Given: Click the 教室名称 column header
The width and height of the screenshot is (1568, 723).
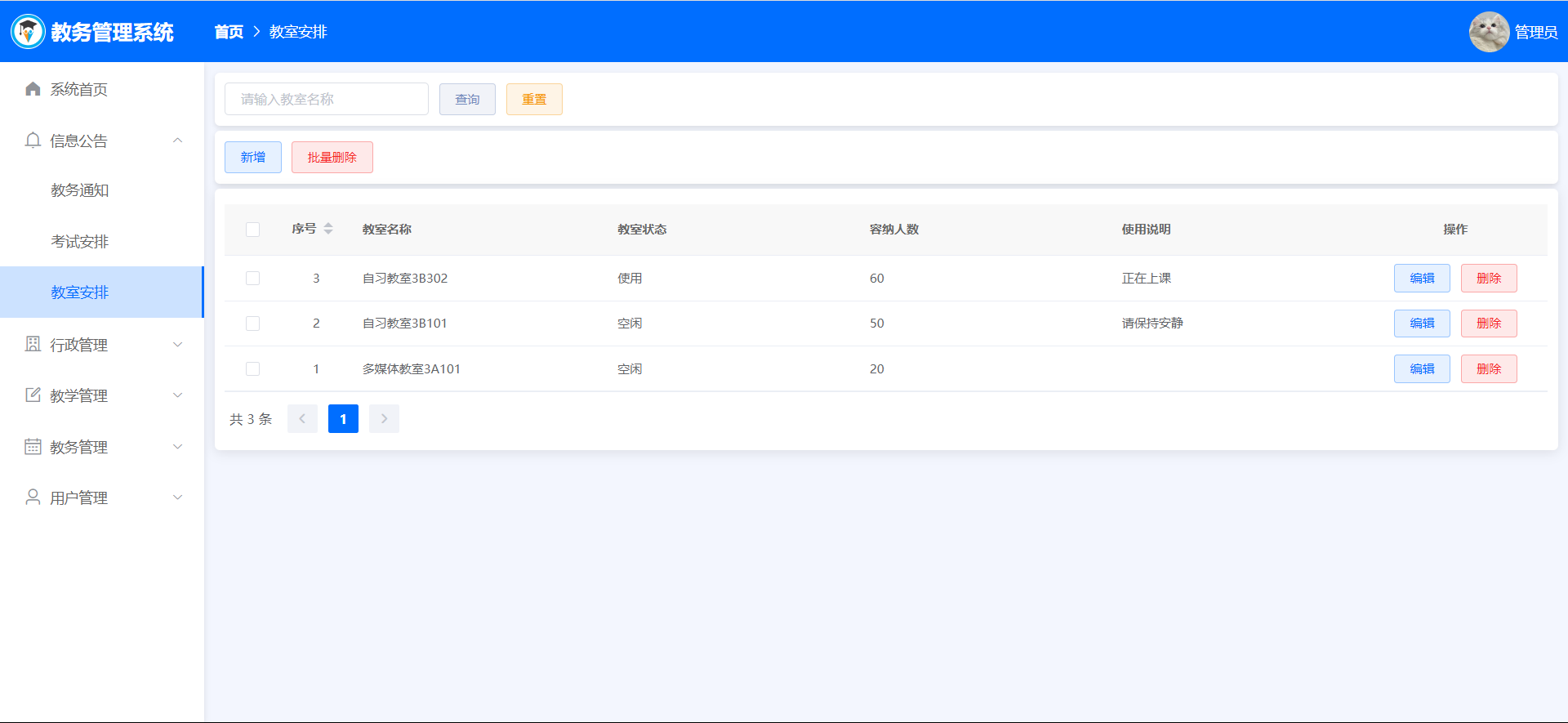Looking at the screenshot, I should (x=387, y=230).
